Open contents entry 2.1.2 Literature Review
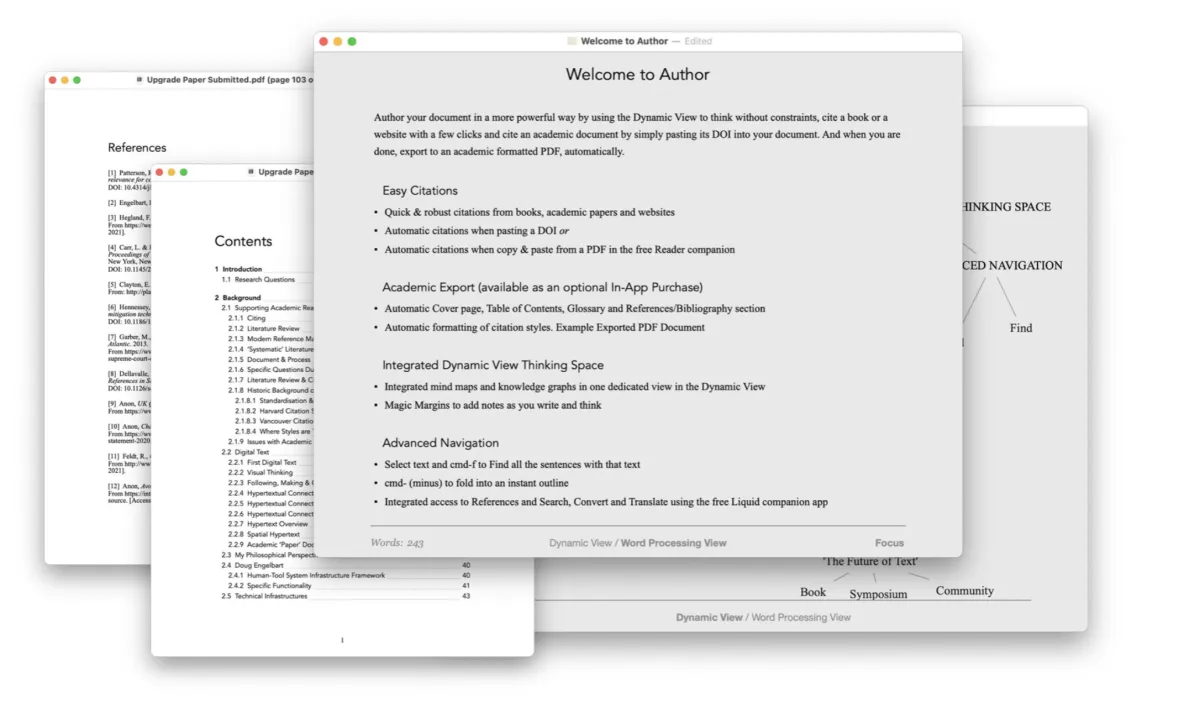Viewport: 1200px width, 713px height. [264, 328]
